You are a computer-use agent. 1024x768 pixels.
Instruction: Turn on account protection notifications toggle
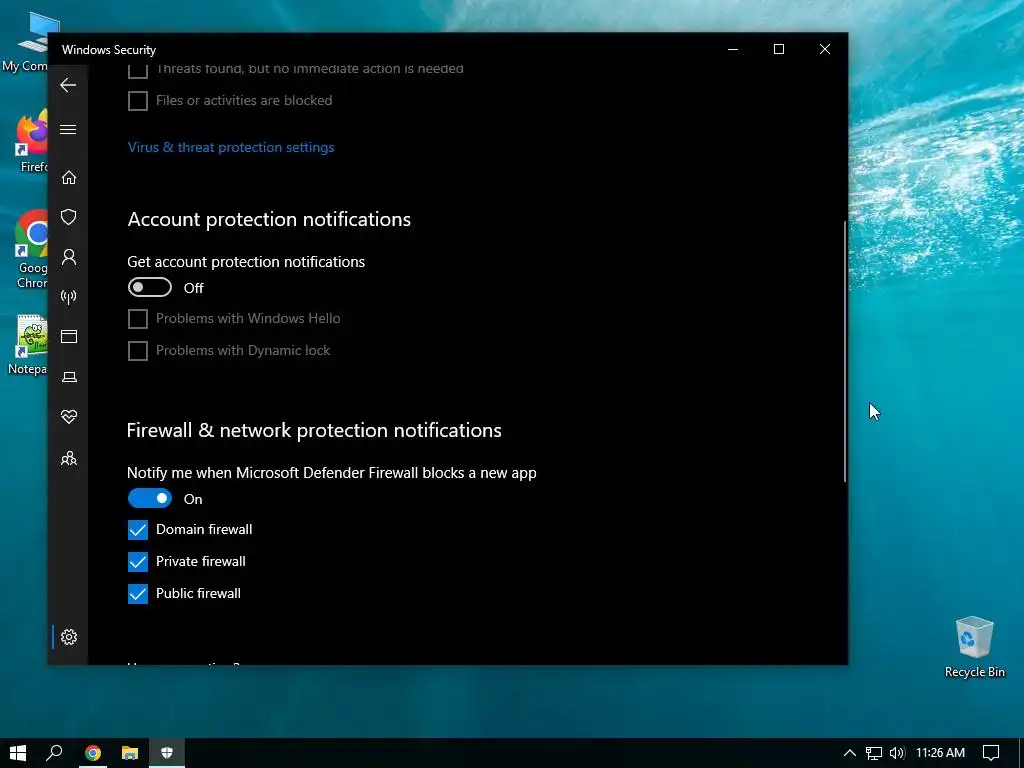[x=150, y=287]
